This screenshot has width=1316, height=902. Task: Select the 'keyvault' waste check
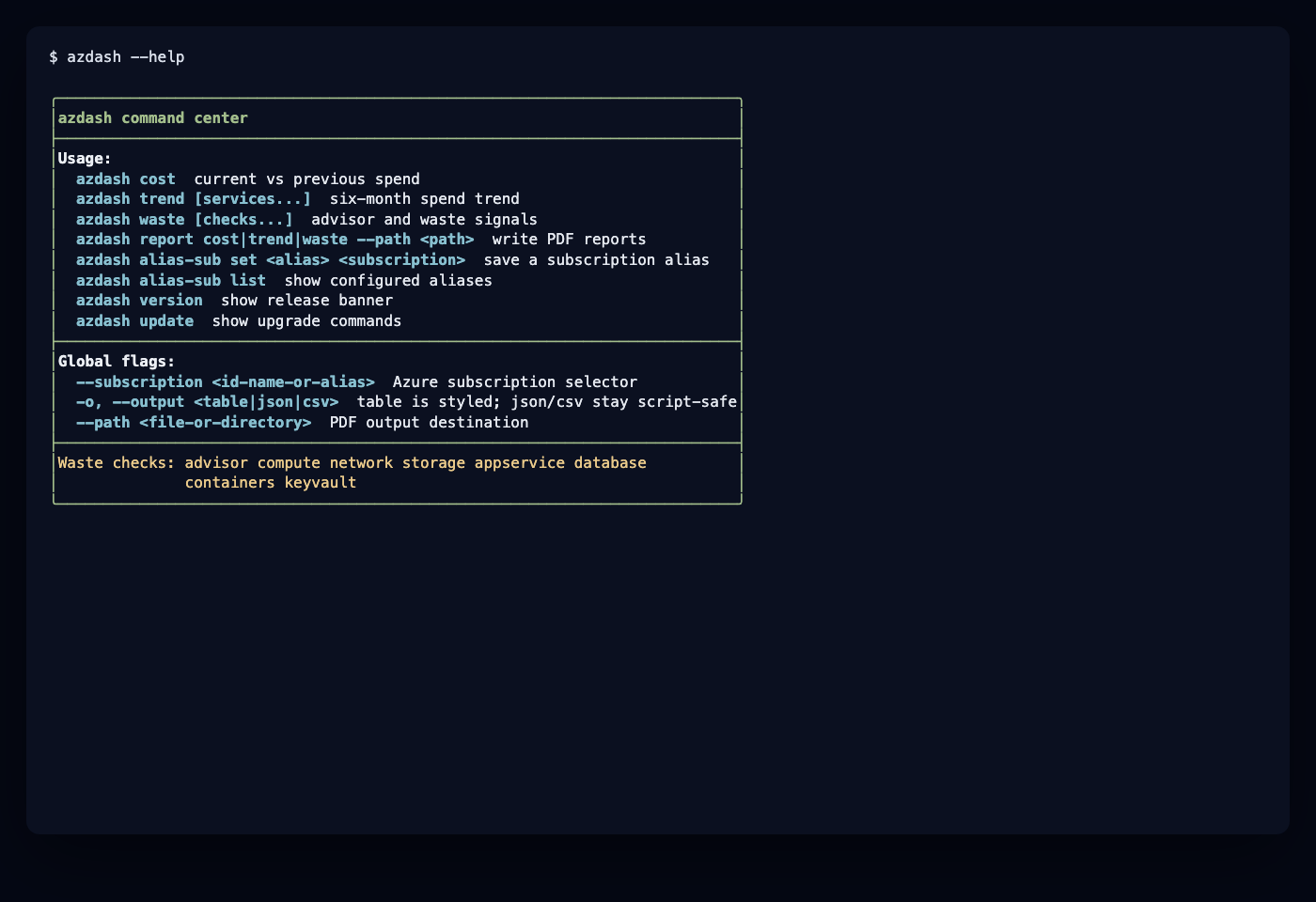click(321, 482)
